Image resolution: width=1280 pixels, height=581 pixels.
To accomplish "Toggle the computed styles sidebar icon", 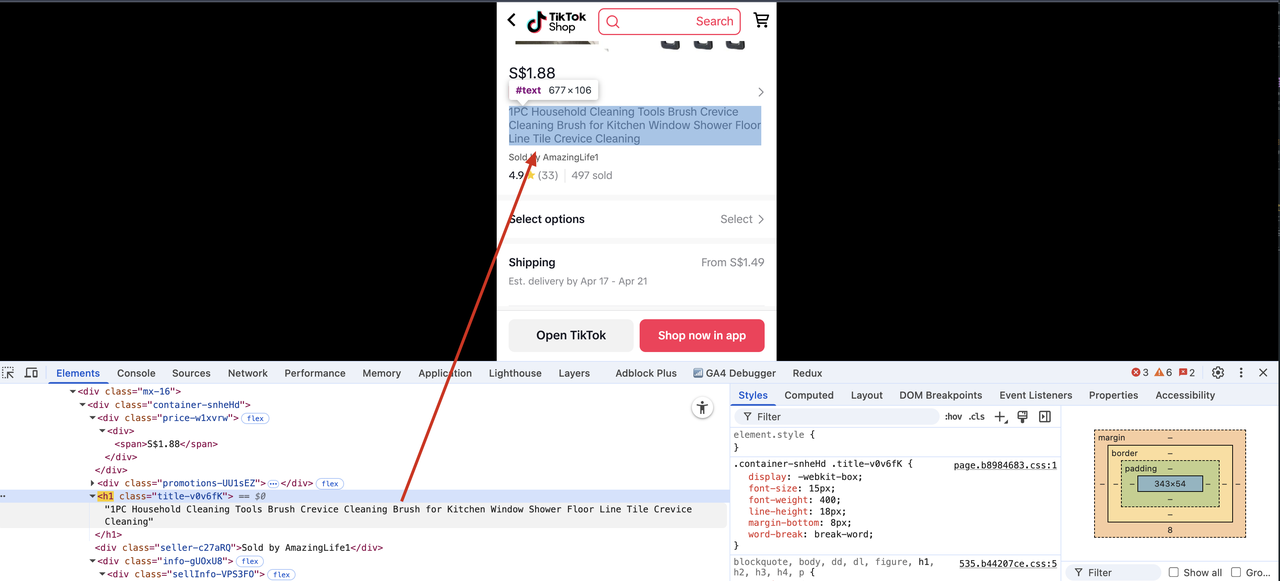I will coord(1045,417).
